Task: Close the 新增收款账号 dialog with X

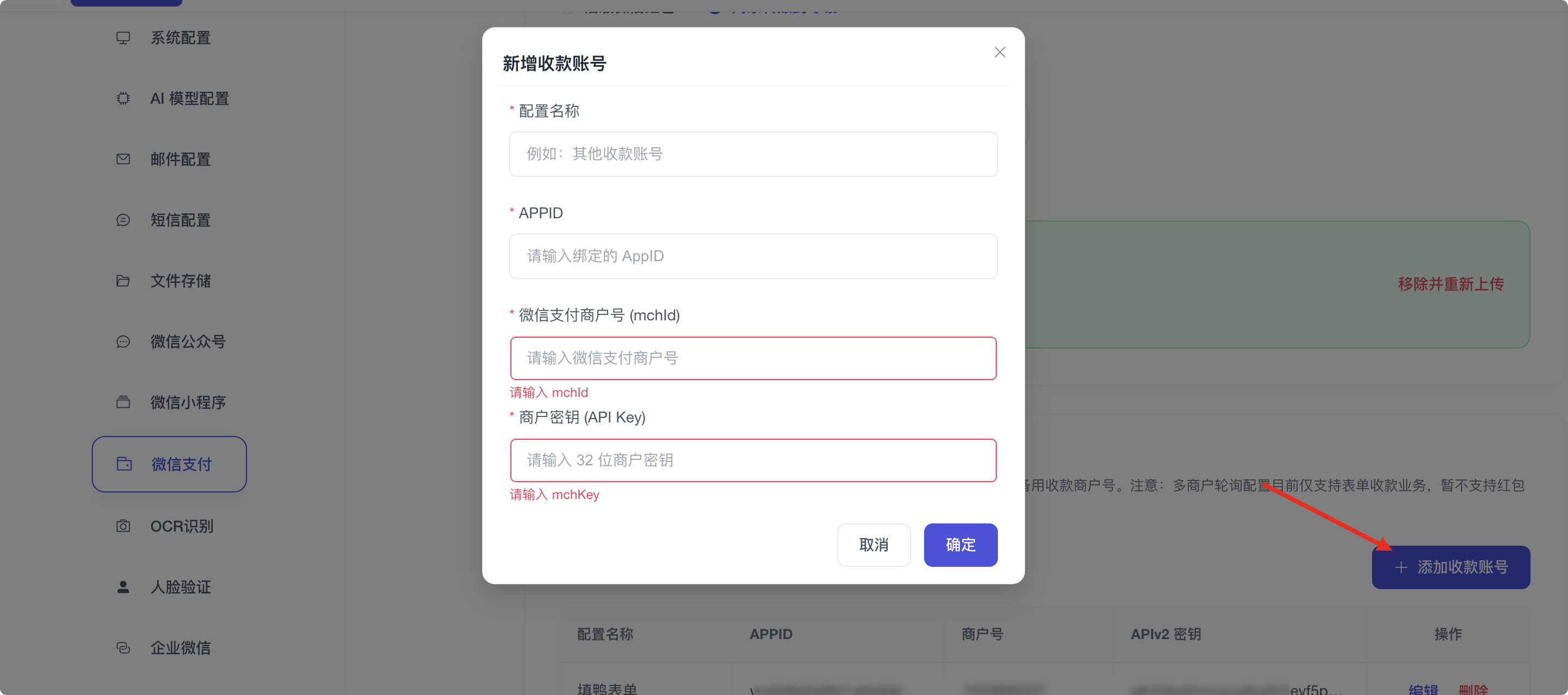Action: click(1000, 52)
